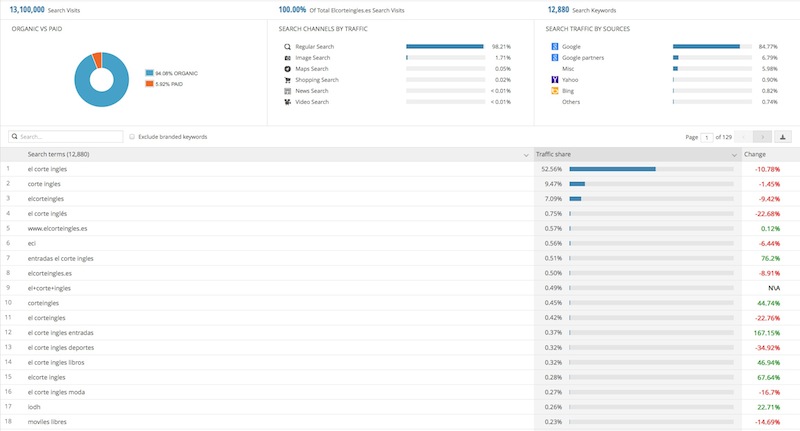Image resolution: width=800 pixels, height=431 pixels.
Task: Click the 12,880 Search Keywords figure
Action: tap(558, 10)
